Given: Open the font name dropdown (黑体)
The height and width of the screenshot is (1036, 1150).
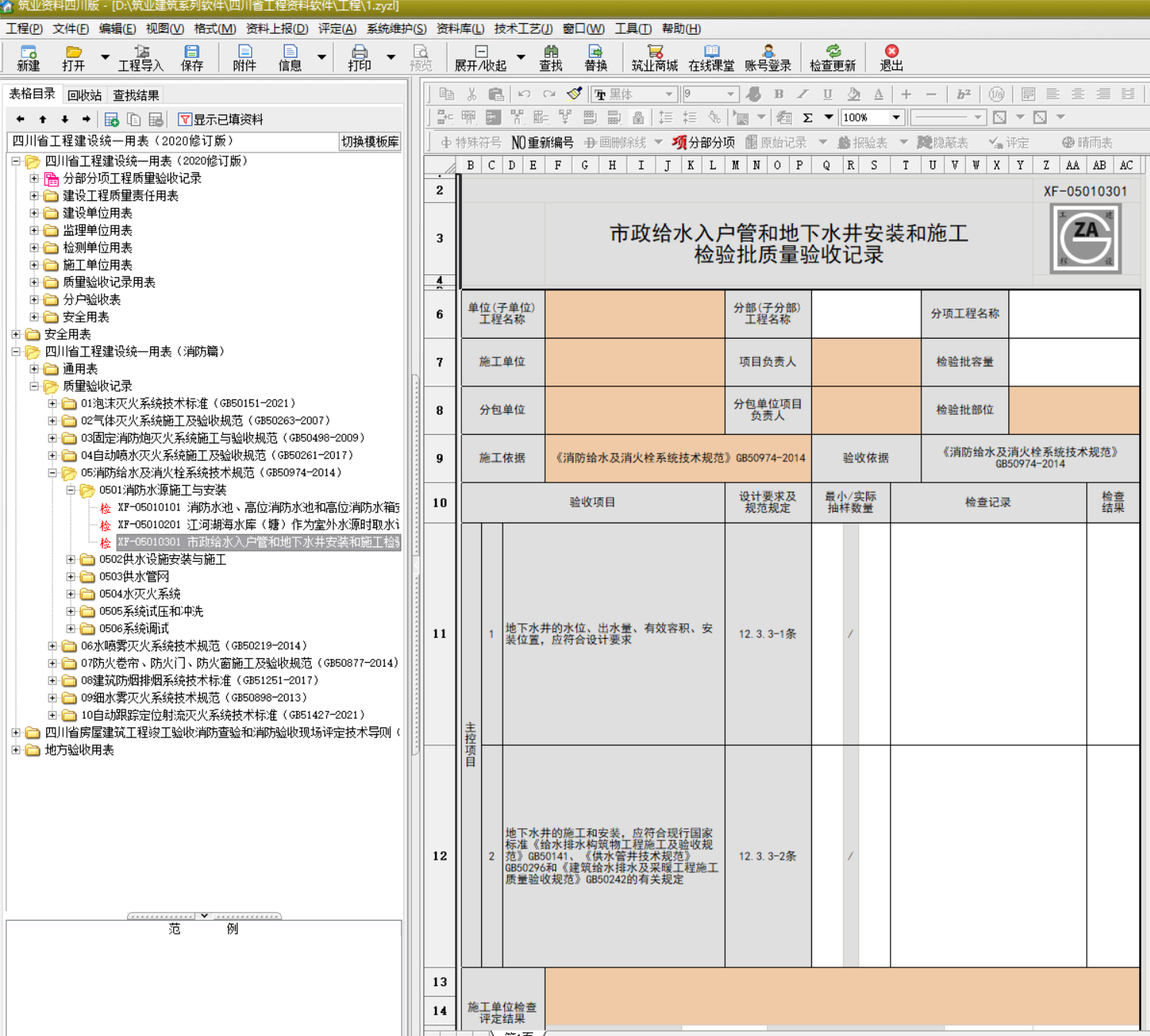Looking at the screenshot, I should pyautogui.click(x=669, y=94).
